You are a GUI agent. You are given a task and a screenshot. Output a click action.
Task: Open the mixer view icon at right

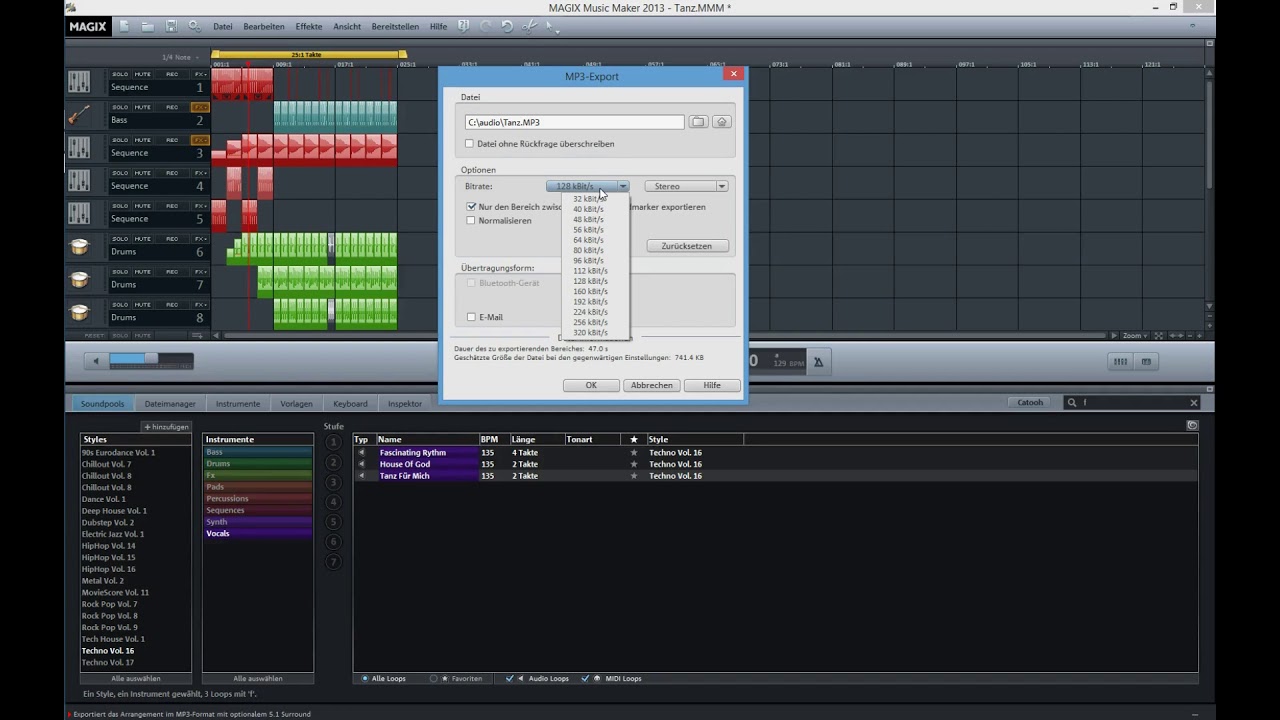tap(1121, 362)
